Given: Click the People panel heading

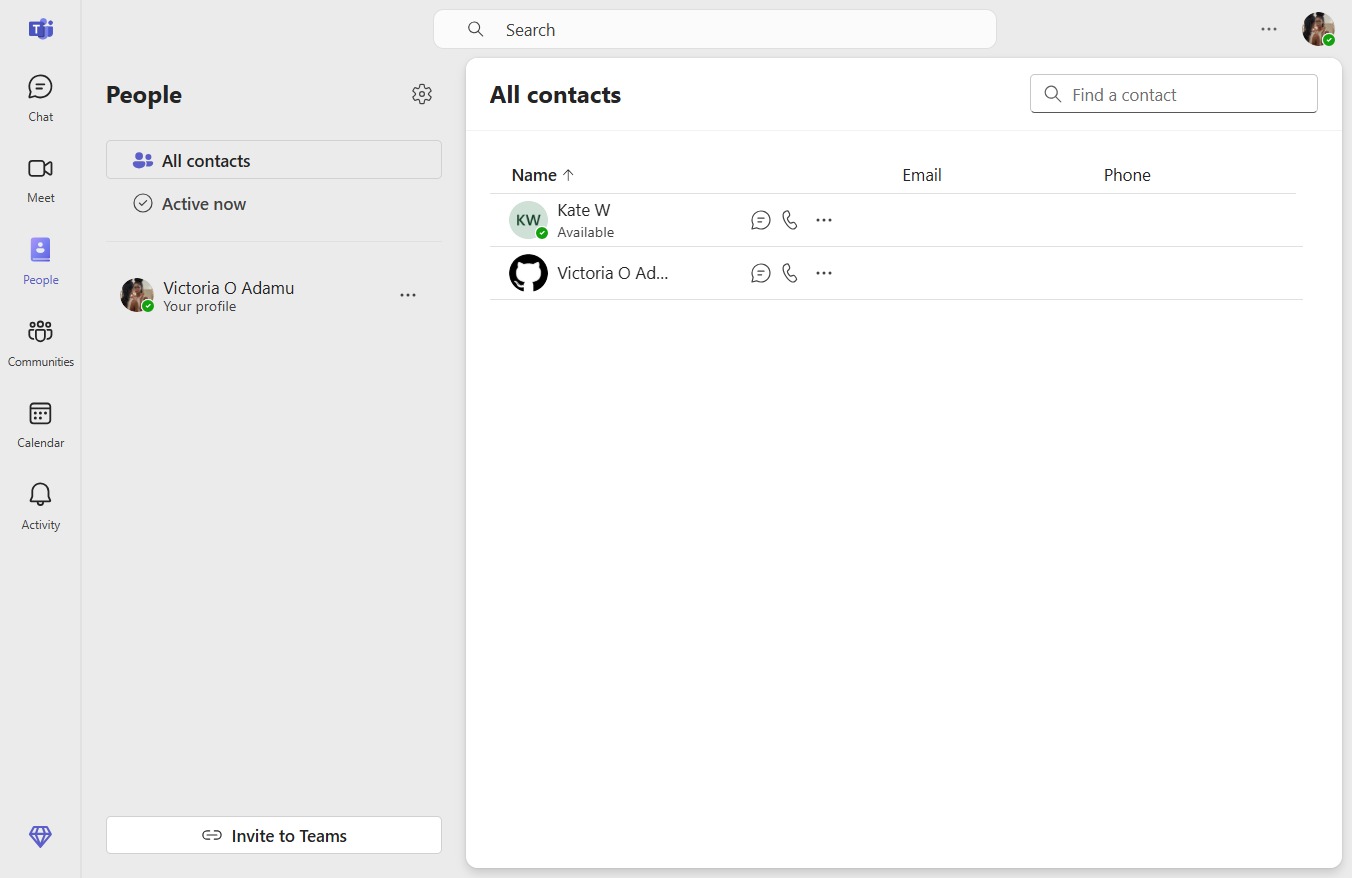Looking at the screenshot, I should tap(144, 95).
